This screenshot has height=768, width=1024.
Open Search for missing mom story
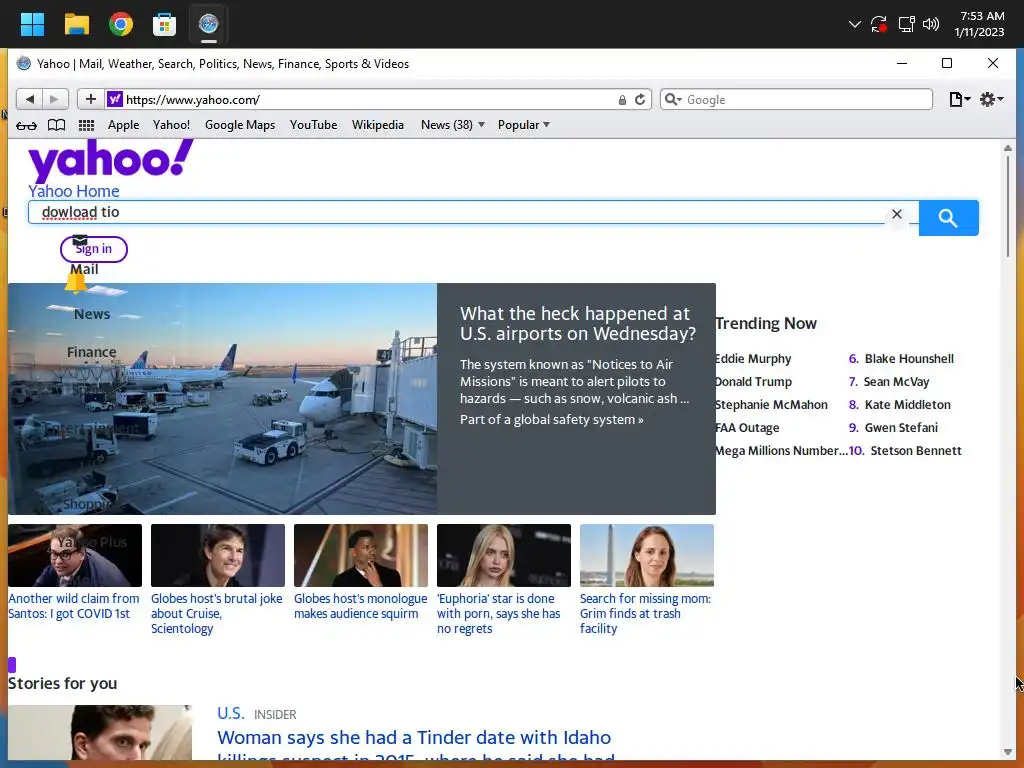tap(645, 613)
